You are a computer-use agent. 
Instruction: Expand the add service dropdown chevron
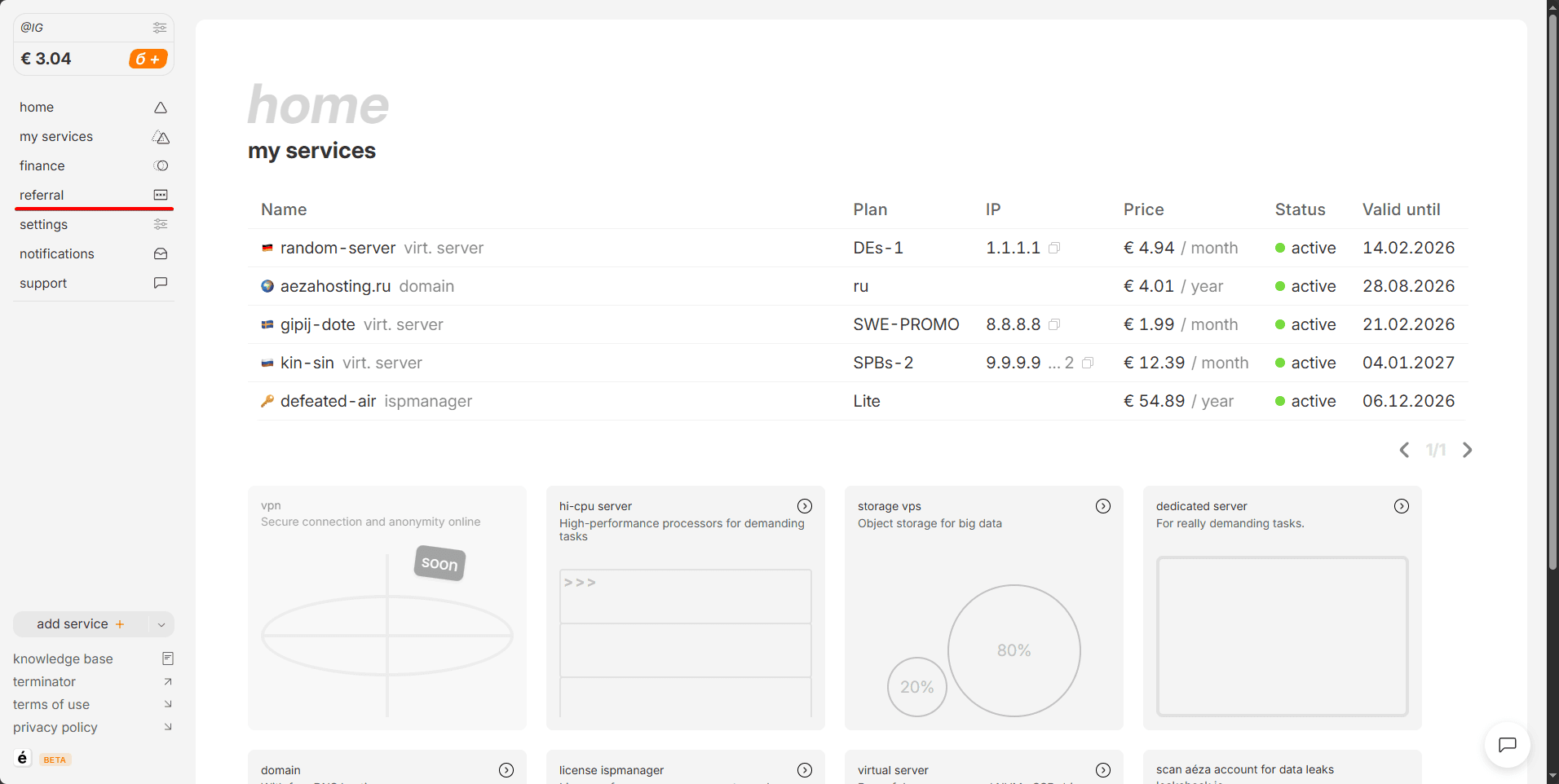(x=161, y=624)
